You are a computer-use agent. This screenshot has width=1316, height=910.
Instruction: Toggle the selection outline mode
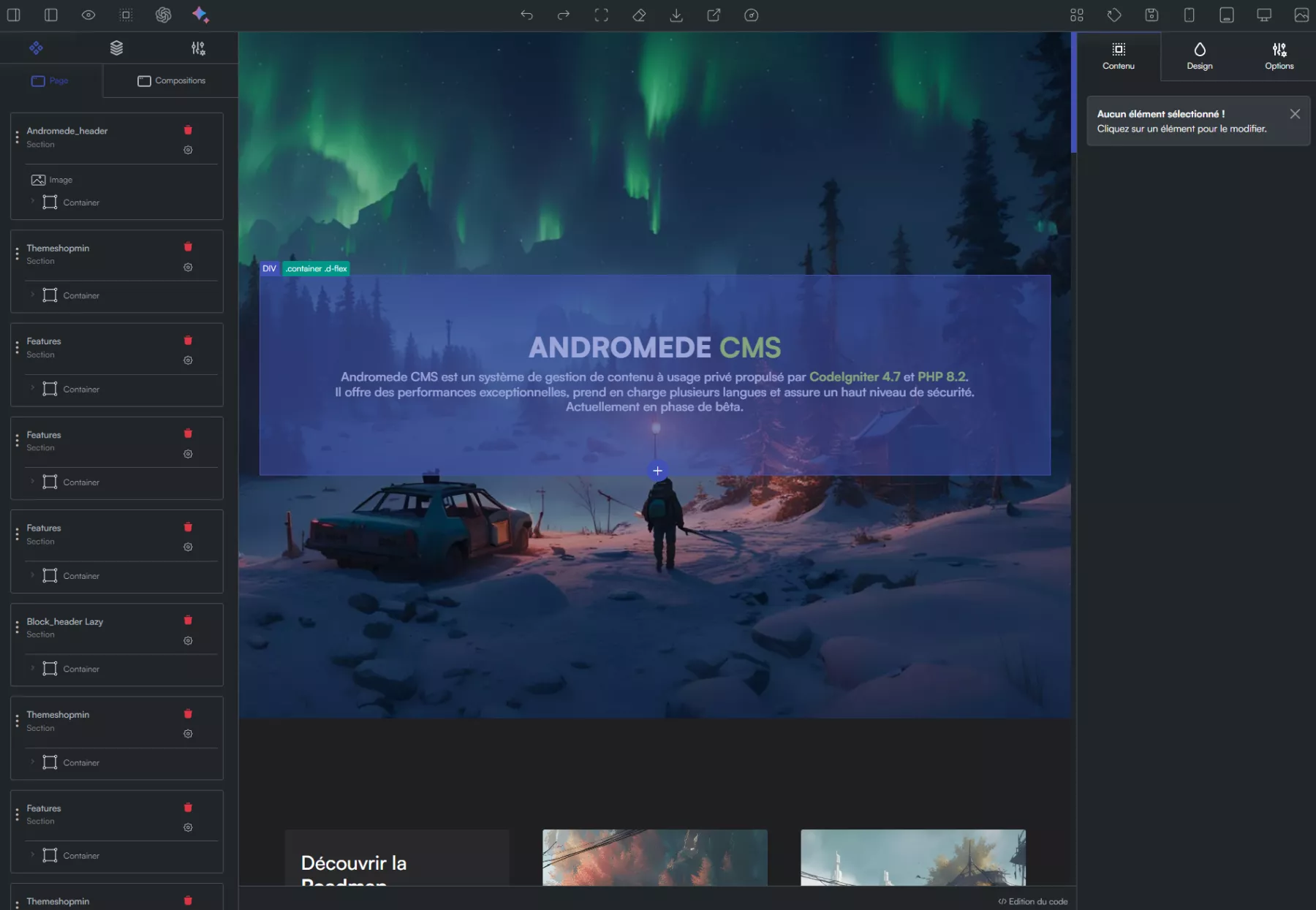coord(126,15)
